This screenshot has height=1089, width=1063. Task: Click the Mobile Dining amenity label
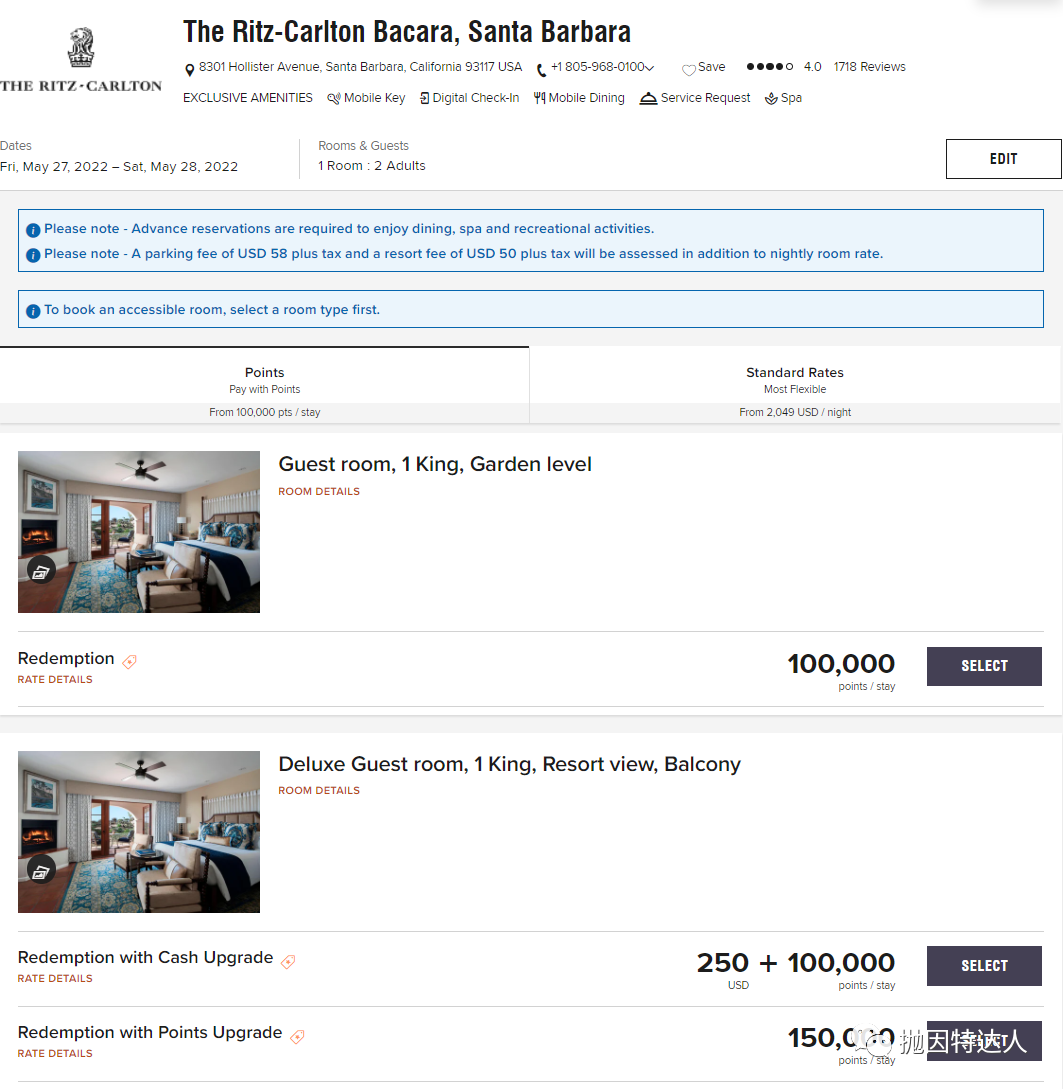[x=587, y=98]
